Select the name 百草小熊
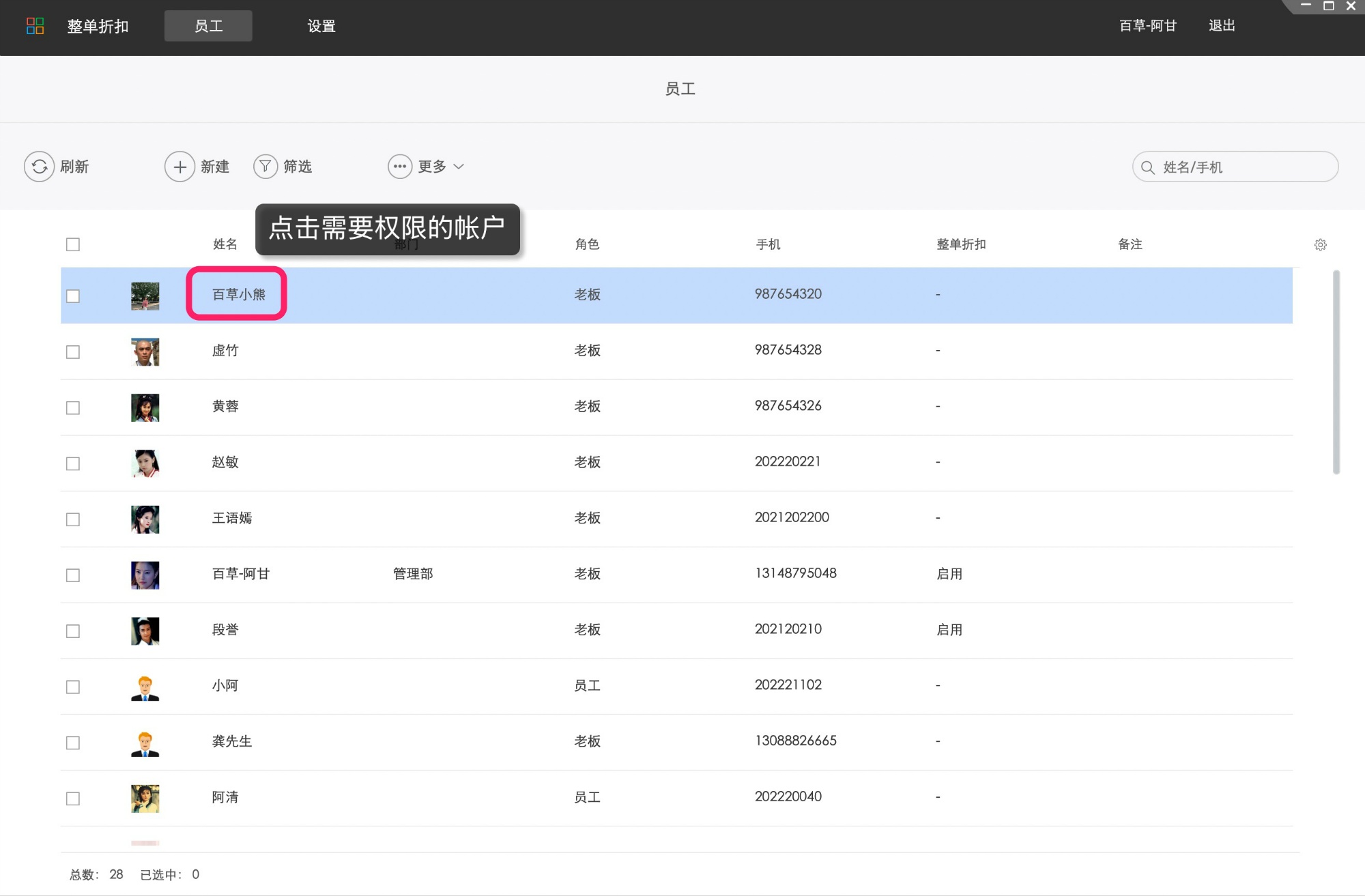This screenshot has width=1365, height=896. (238, 294)
